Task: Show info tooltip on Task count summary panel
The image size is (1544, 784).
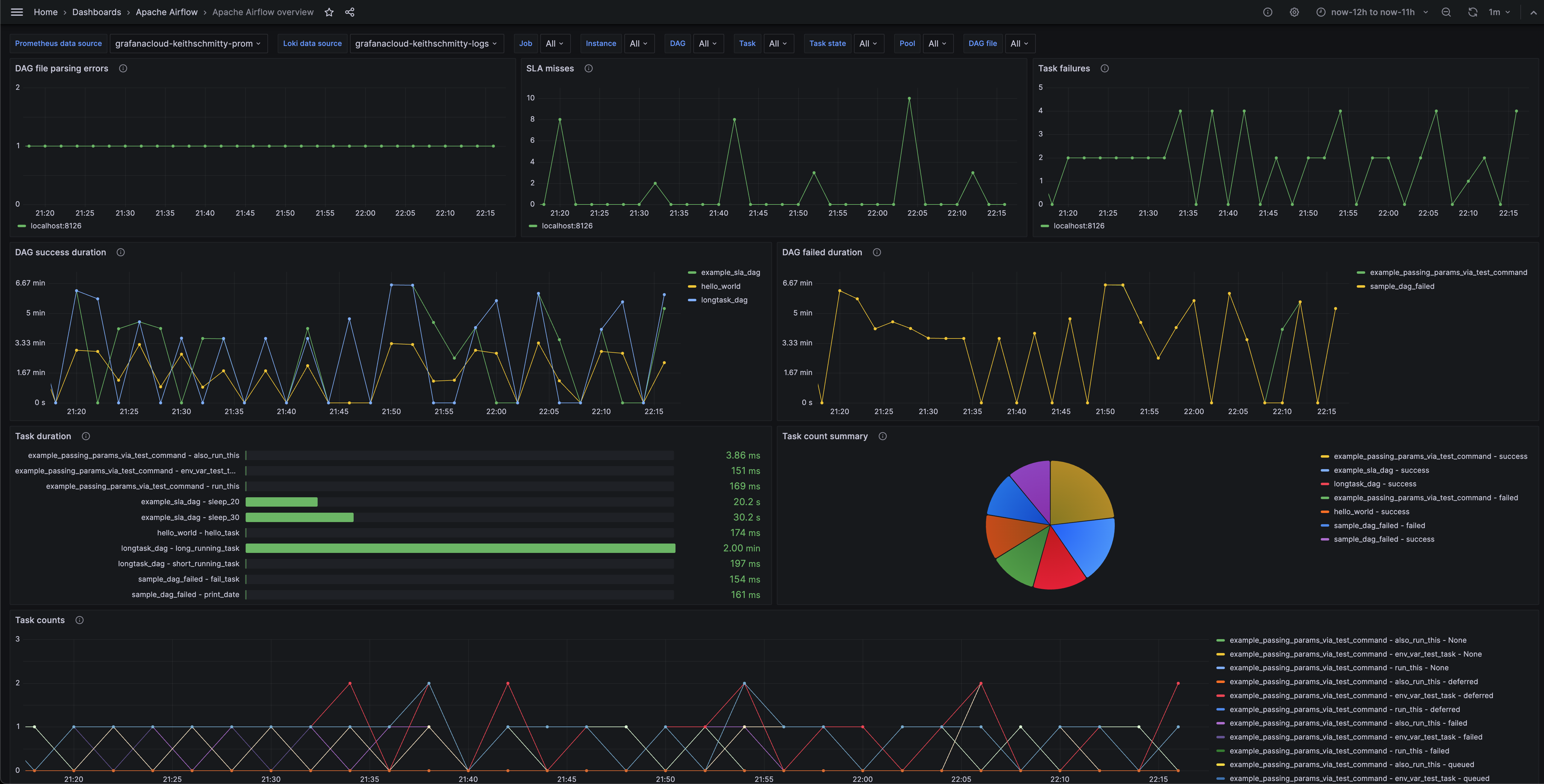Action: click(883, 436)
